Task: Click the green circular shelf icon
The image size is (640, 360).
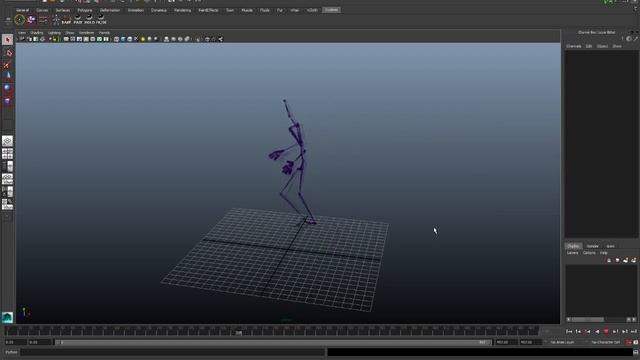Action: click(x=19, y=20)
